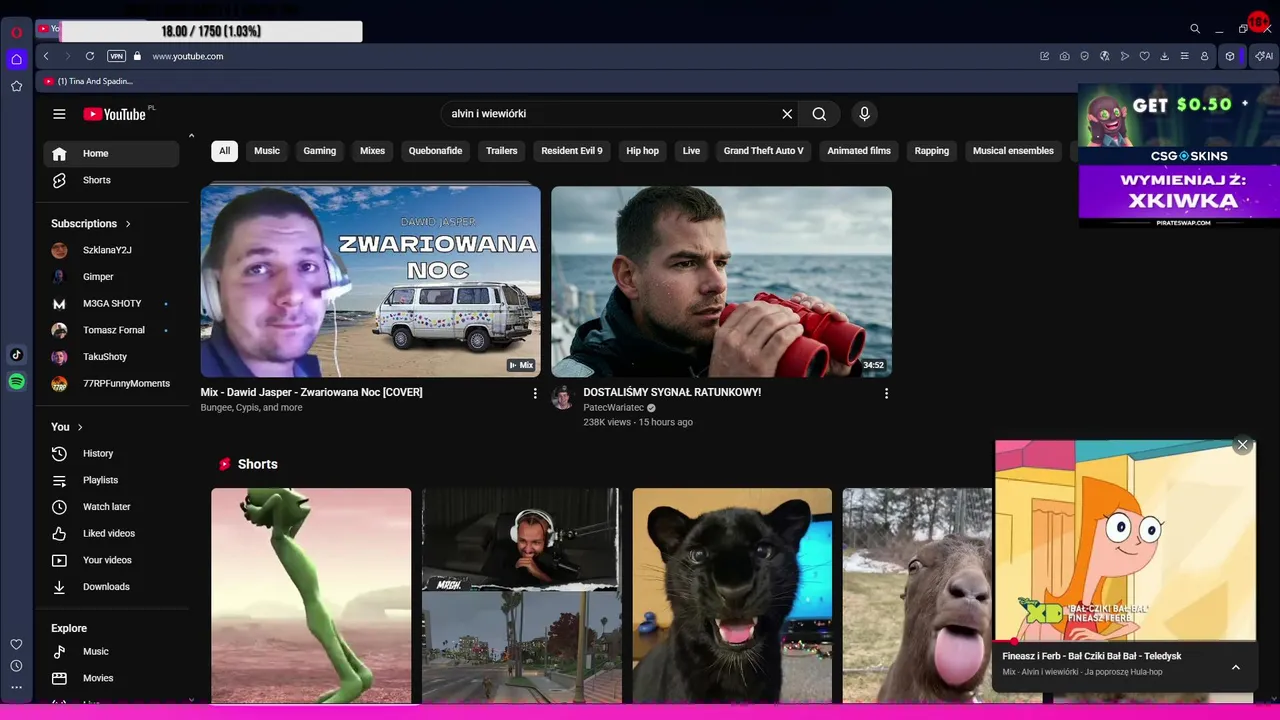The image size is (1280, 720).
Task: Click Opera sidebar home icon
Action: click(17, 60)
